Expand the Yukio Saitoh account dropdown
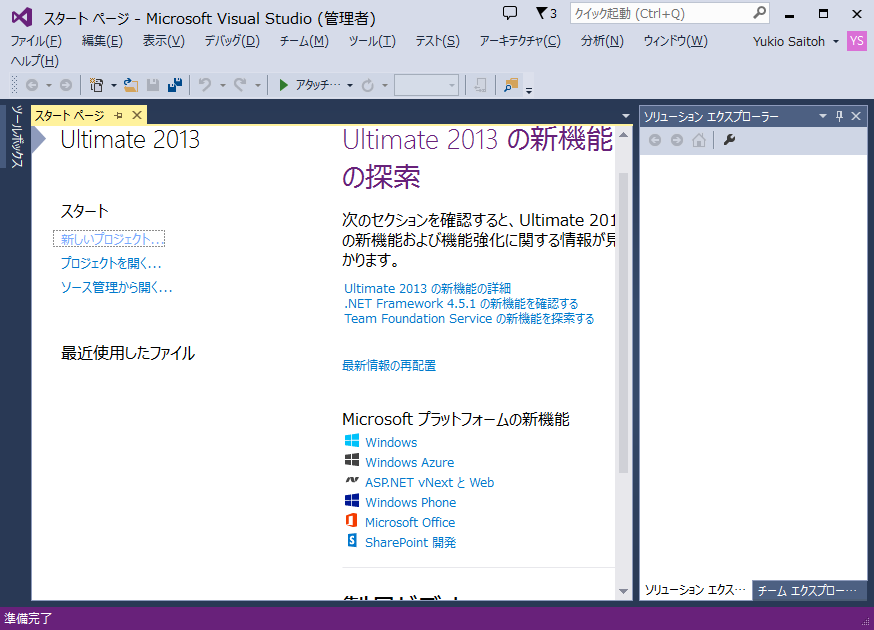The image size is (874, 630). click(835, 42)
